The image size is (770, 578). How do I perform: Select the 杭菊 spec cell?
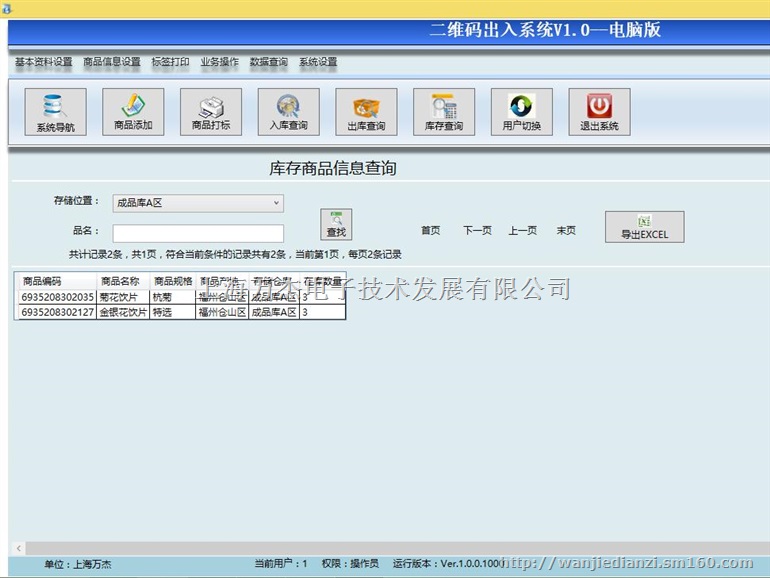pos(172,297)
